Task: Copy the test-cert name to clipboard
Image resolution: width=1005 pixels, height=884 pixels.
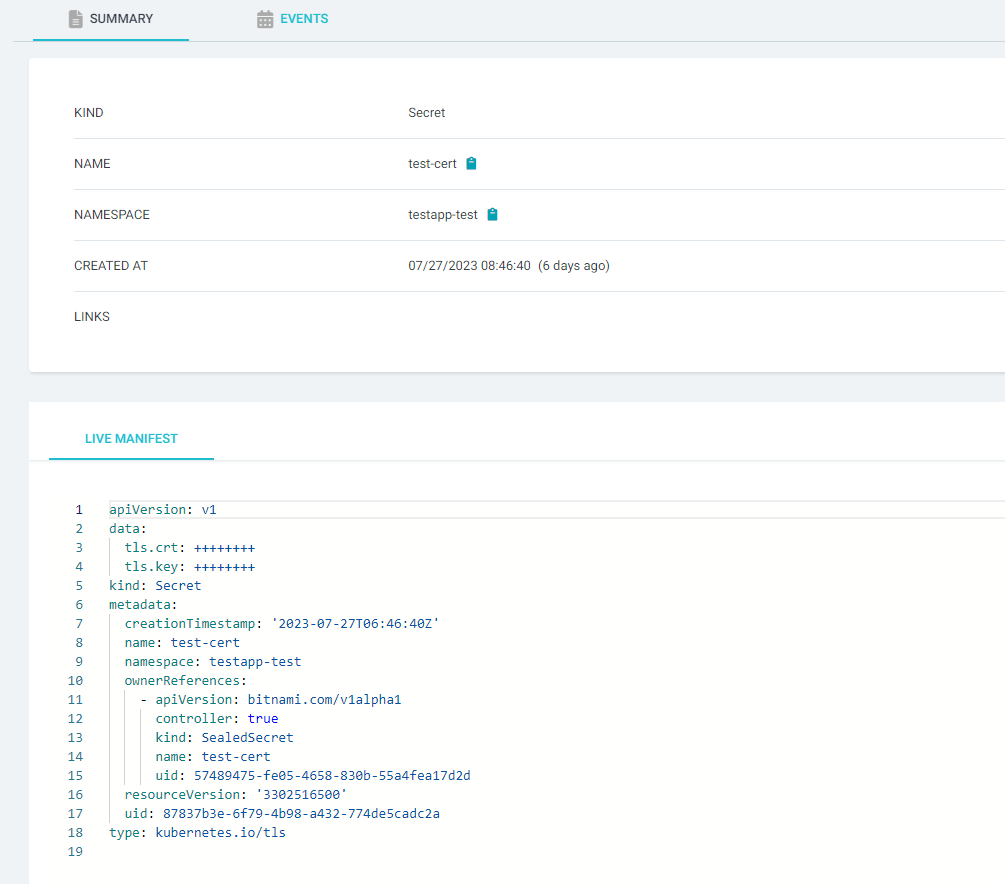Action: coord(472,164)
